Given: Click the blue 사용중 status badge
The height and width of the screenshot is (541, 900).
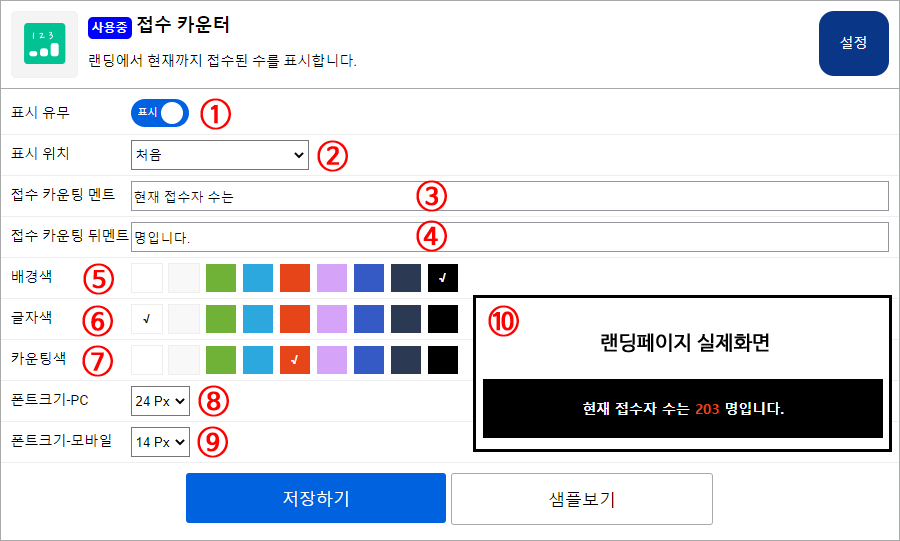Looking at the screenshot, I should (x=110, y=26).
